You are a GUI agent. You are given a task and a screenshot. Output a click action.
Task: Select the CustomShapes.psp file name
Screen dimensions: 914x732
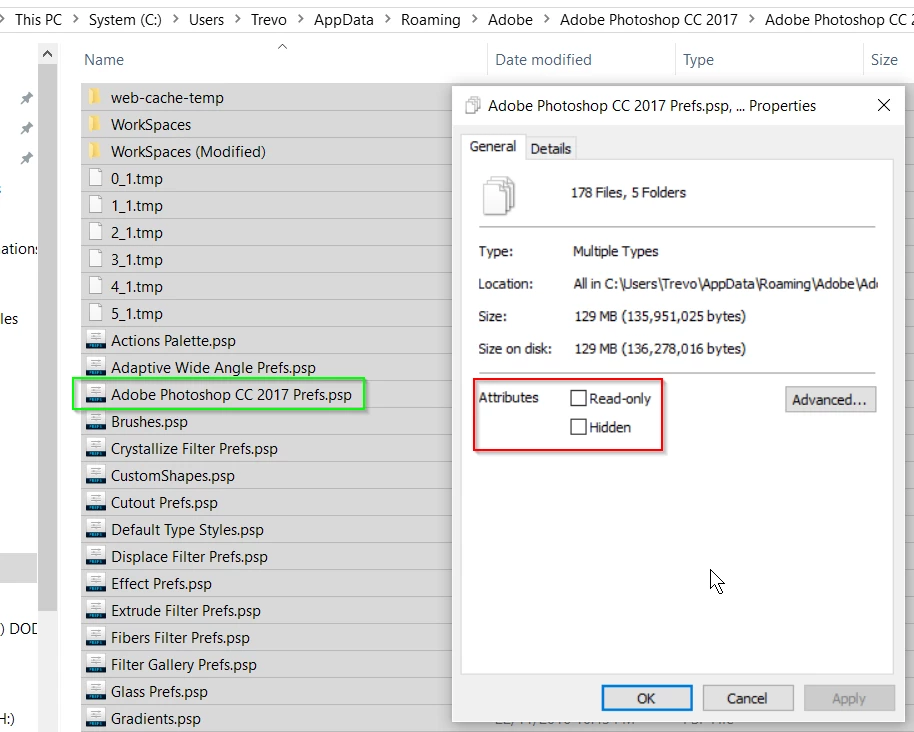(173, 476)
